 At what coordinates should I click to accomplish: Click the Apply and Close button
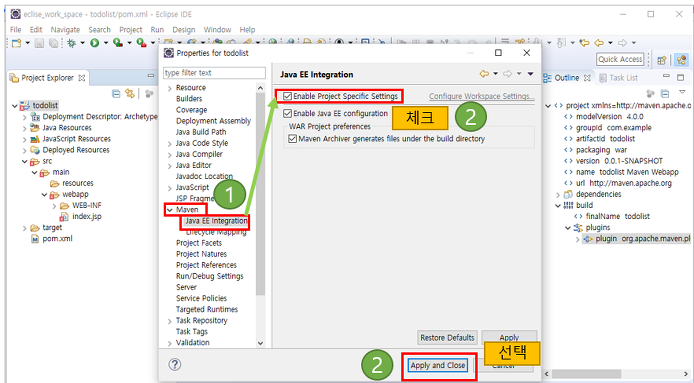point(437,365)
